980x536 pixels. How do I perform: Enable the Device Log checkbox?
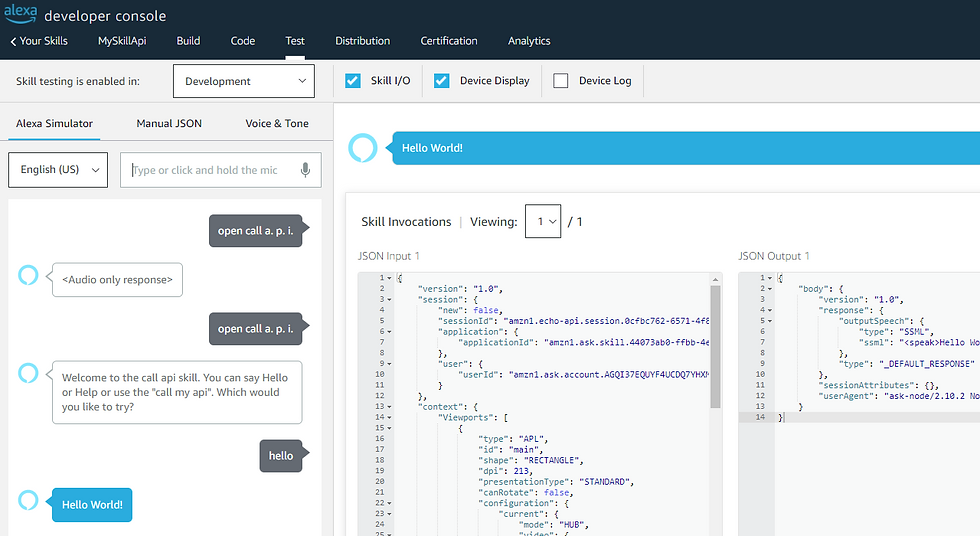[561, 81]
